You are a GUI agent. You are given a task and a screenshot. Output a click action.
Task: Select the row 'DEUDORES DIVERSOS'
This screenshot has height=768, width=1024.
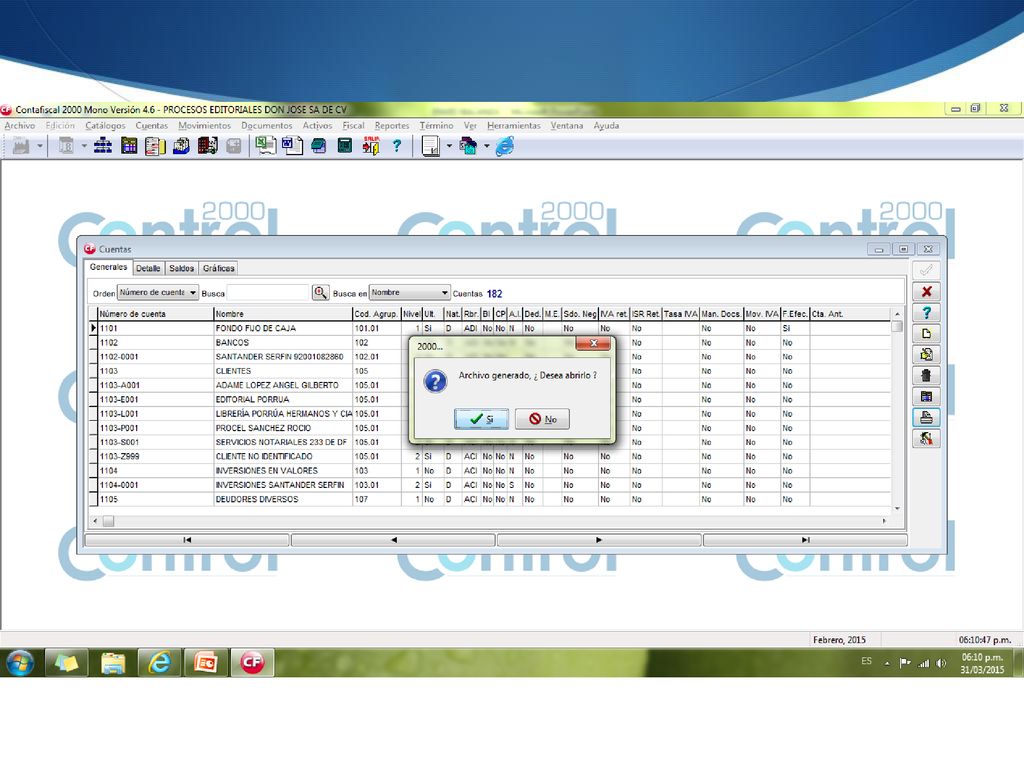(490, 500)
